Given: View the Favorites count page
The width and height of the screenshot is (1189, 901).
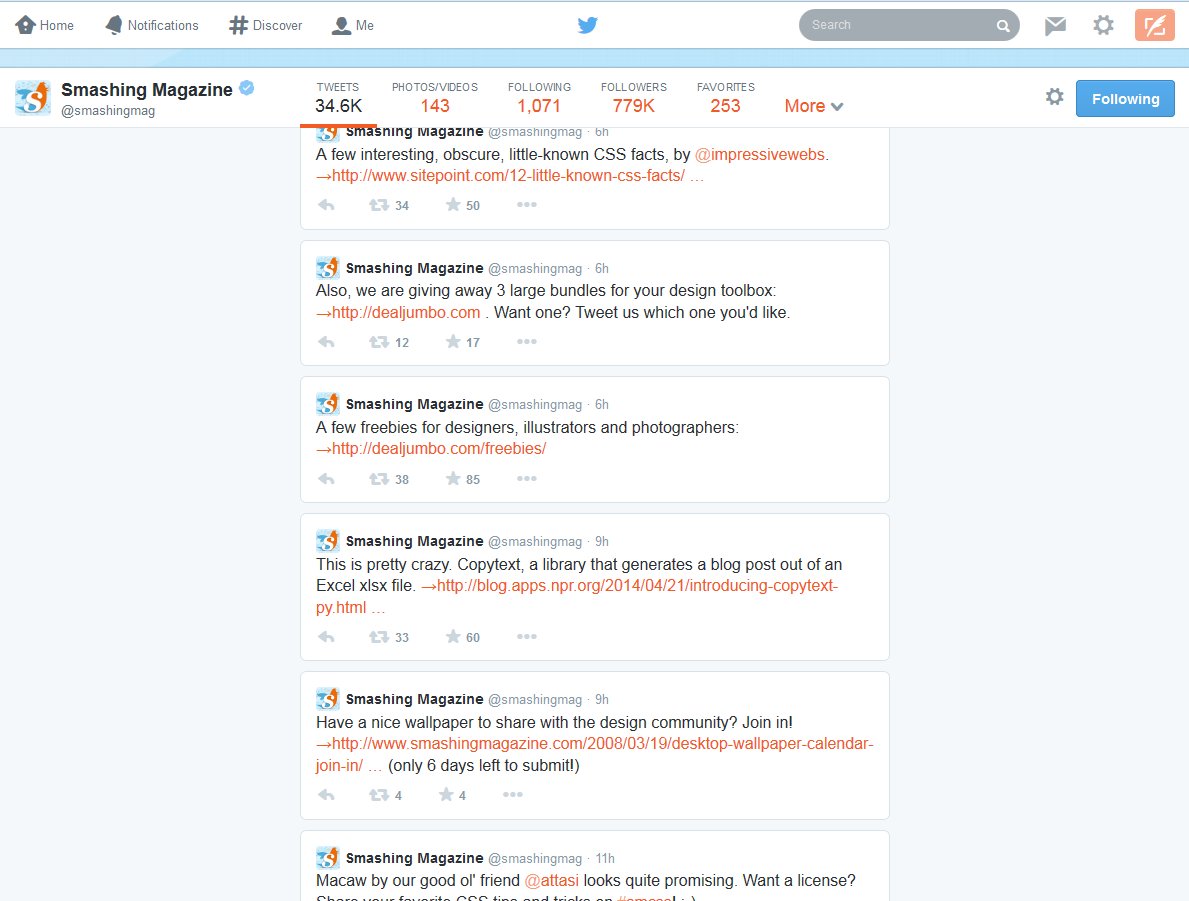Looking at the screenshot, I should pyautogui.click(x=725, y=97).
